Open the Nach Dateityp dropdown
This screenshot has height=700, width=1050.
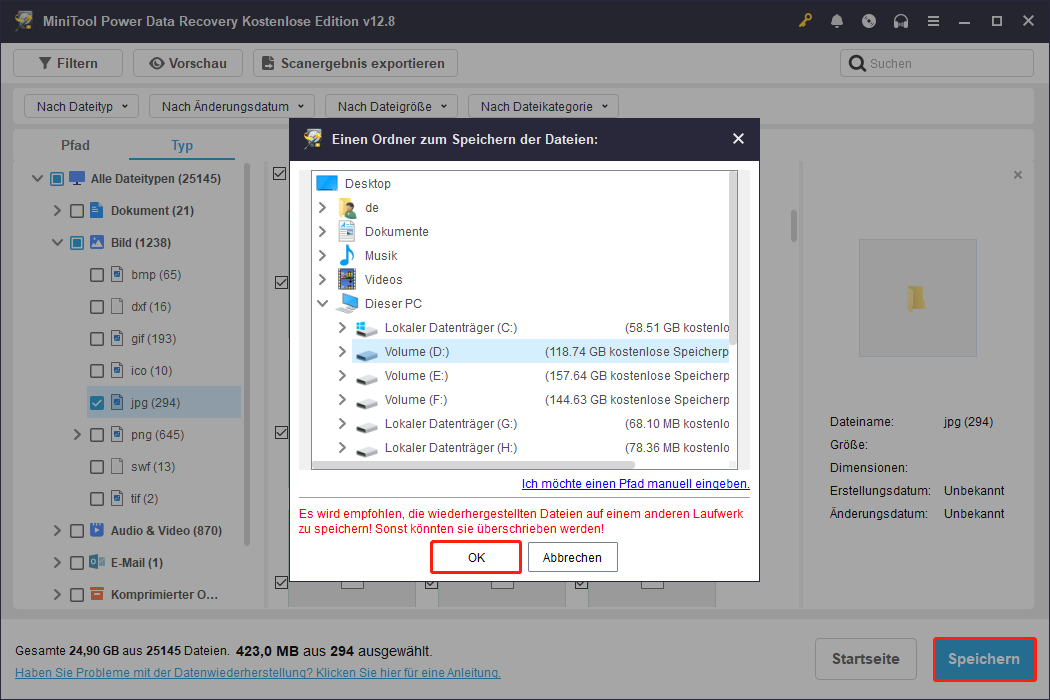(x=80, y=105)
